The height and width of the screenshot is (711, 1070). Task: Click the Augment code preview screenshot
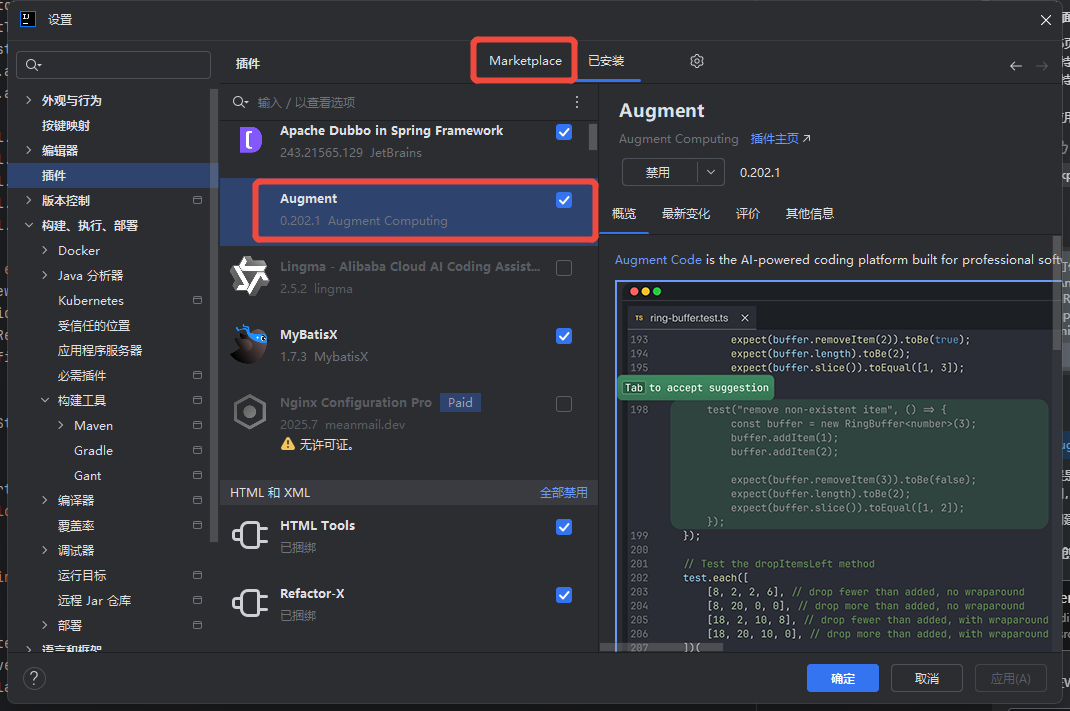pos(838,465)
